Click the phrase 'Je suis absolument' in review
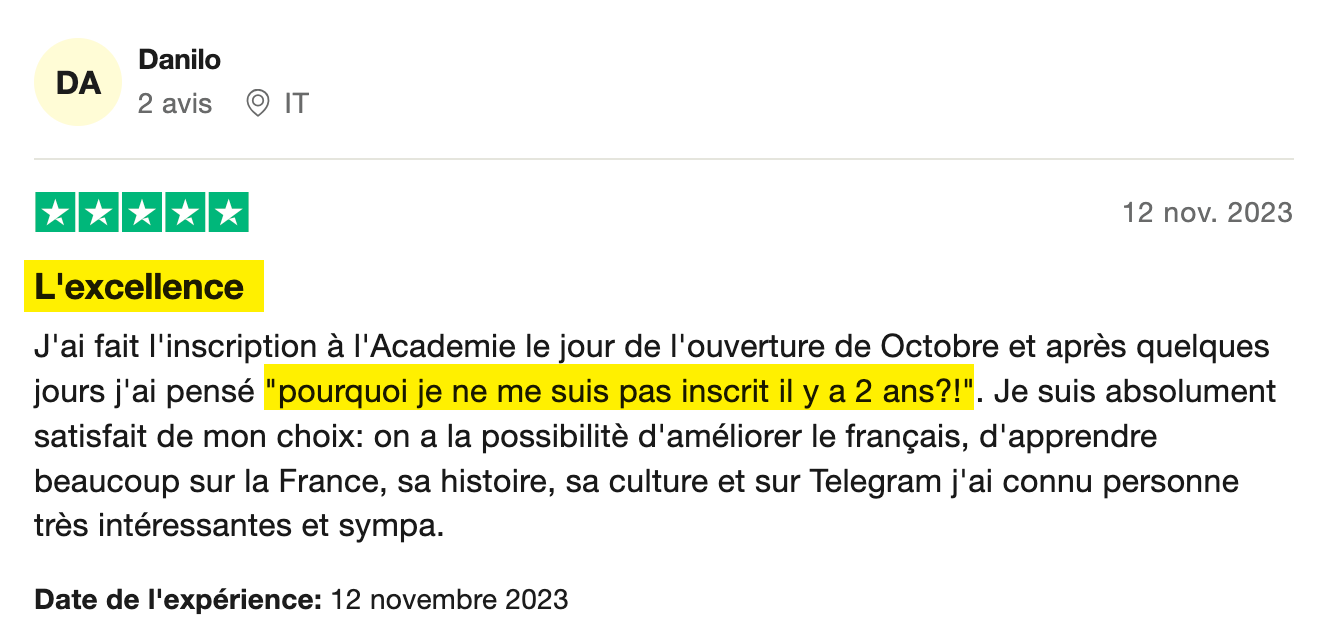 point(1136,392)
